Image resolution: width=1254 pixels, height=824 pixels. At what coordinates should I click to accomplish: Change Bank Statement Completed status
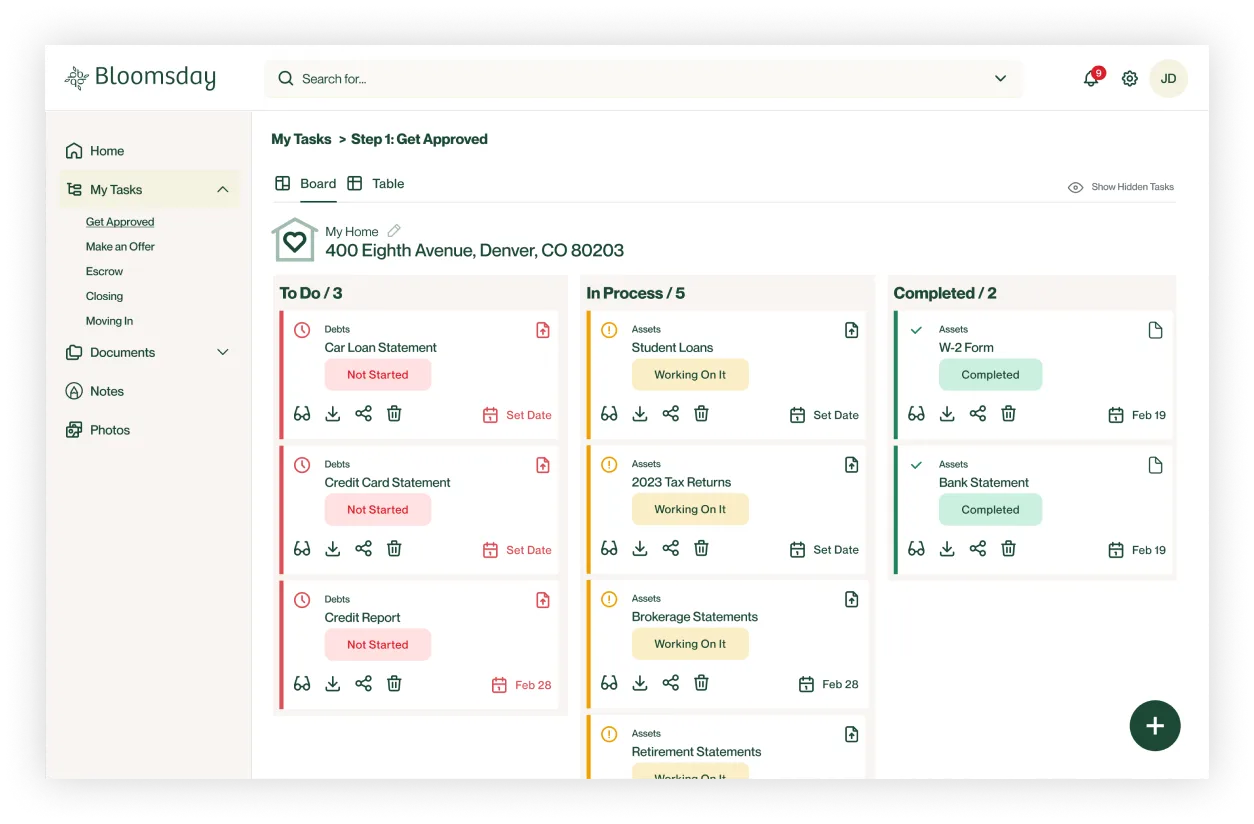[x=990, y=510]
